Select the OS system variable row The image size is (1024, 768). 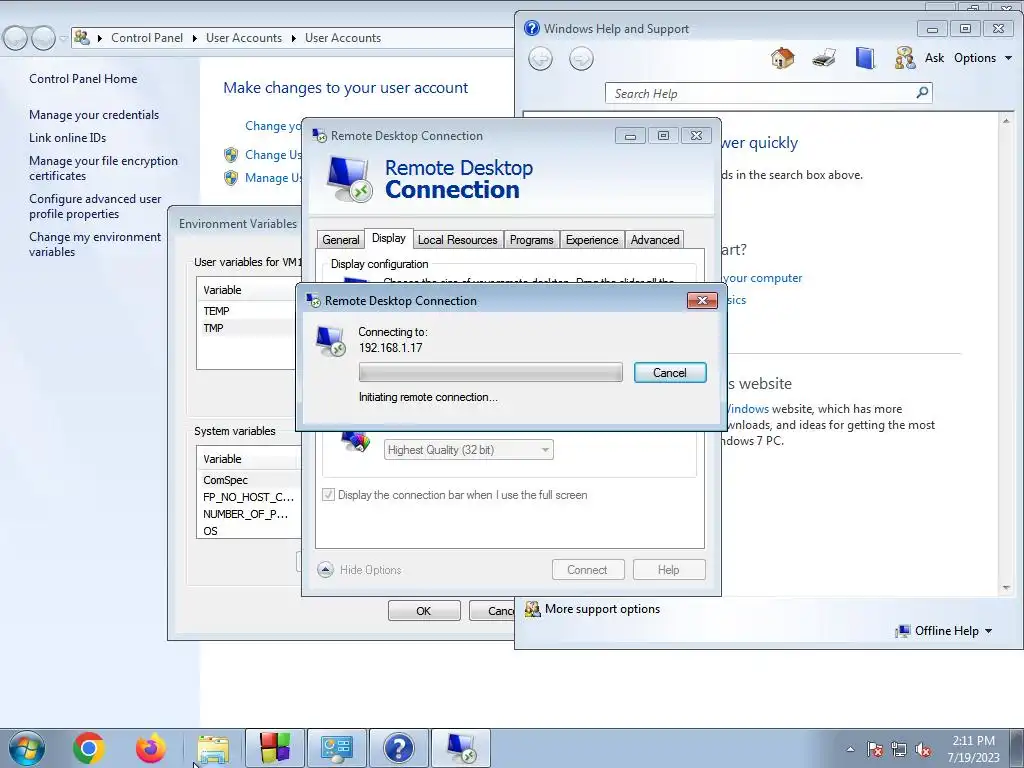pyautogui.click(x=249, y=531)
